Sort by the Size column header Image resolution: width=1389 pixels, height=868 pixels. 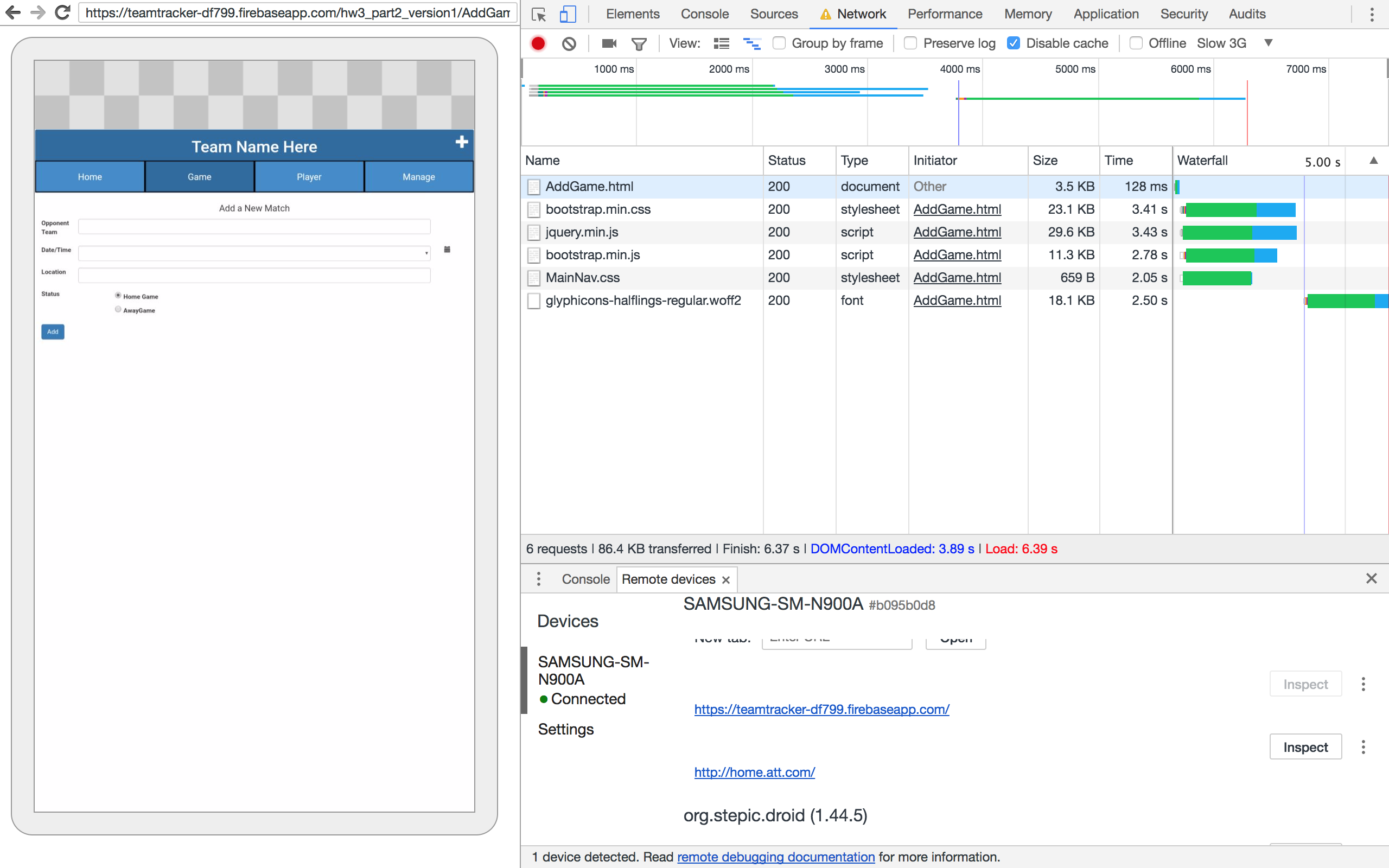coord(1063,161)
